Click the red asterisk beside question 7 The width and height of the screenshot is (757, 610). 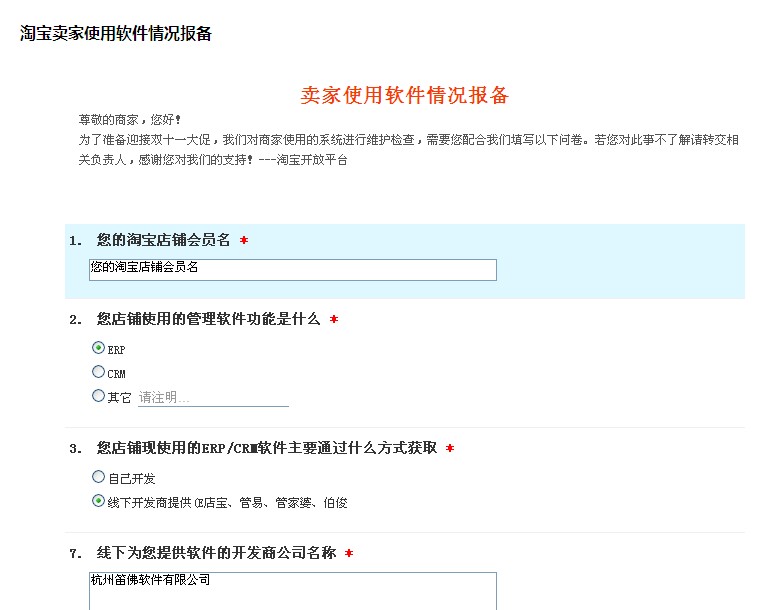[x=348, y=553]
